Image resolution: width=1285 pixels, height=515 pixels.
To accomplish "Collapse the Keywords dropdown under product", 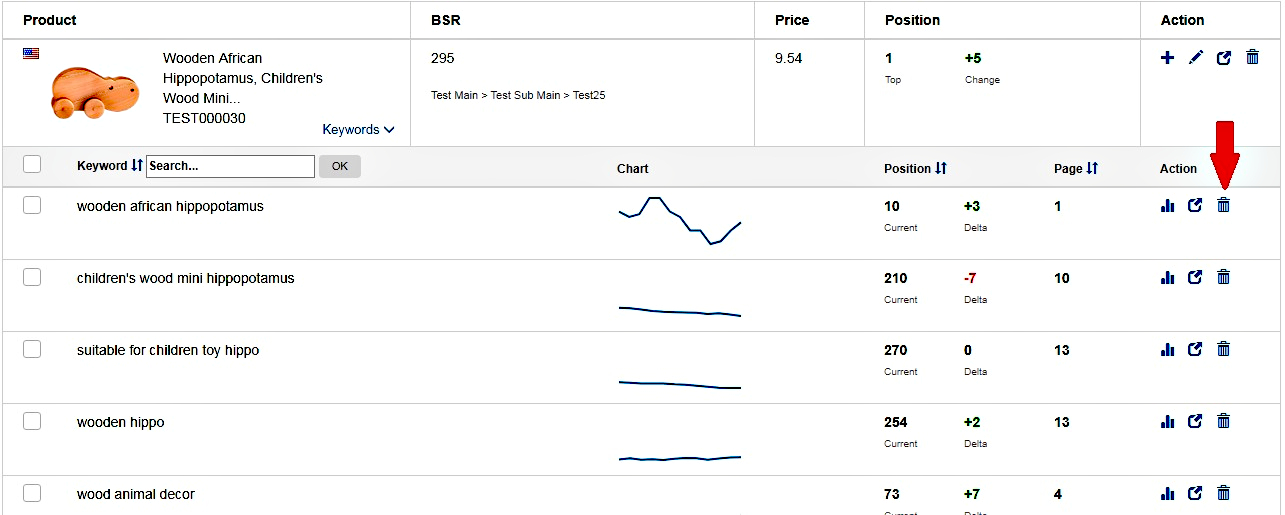I will (358, 129).
